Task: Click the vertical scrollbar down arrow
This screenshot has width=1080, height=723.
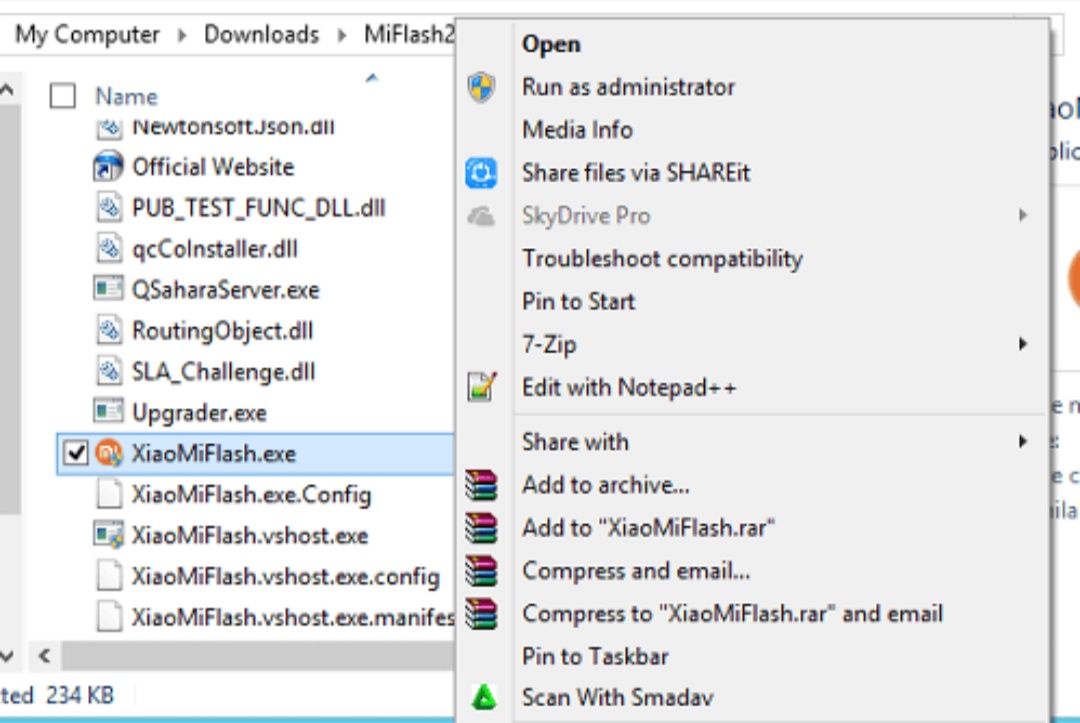Action: (7, 656)
